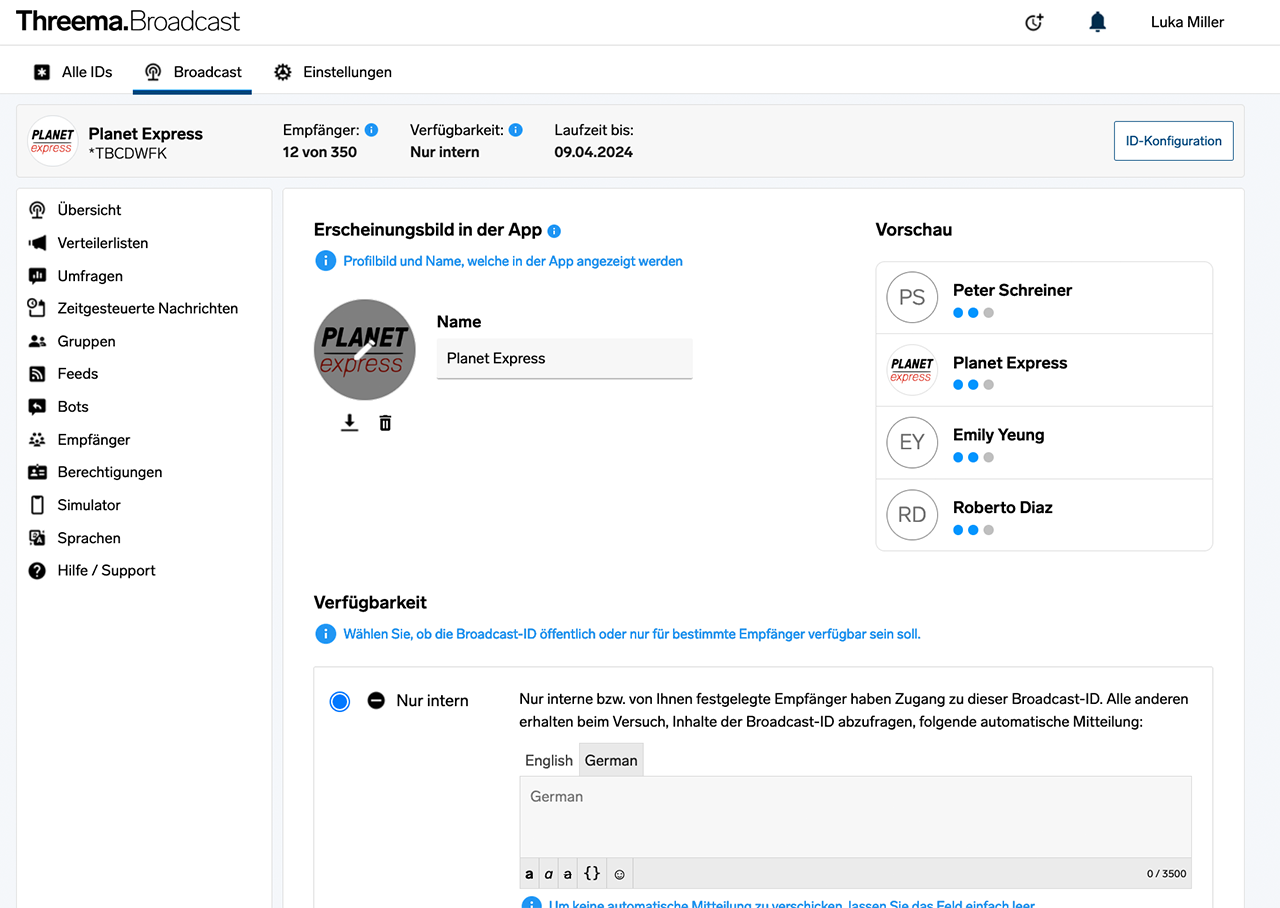Open the emoji picker in message editor
Screen dimensions: 1280x908
pos(619,873)
